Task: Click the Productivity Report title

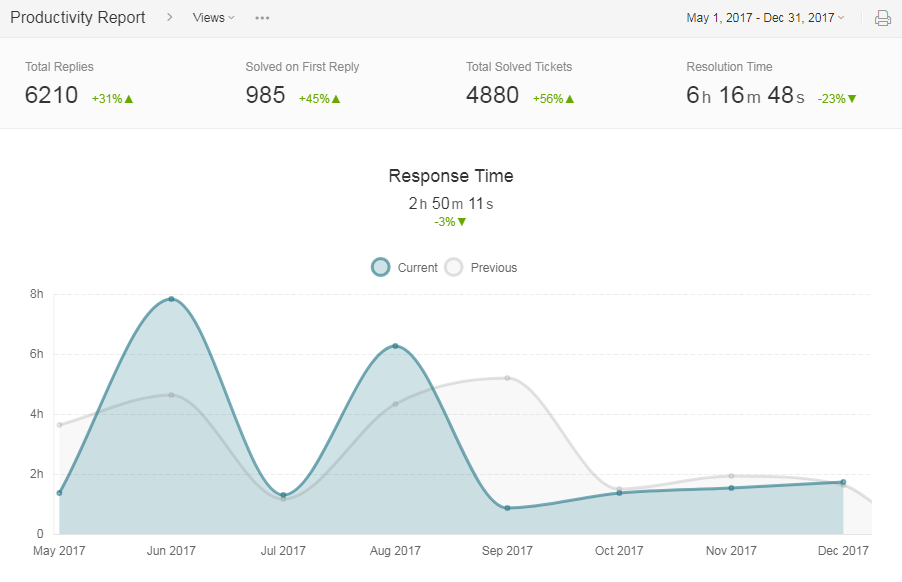Action: 78,17
